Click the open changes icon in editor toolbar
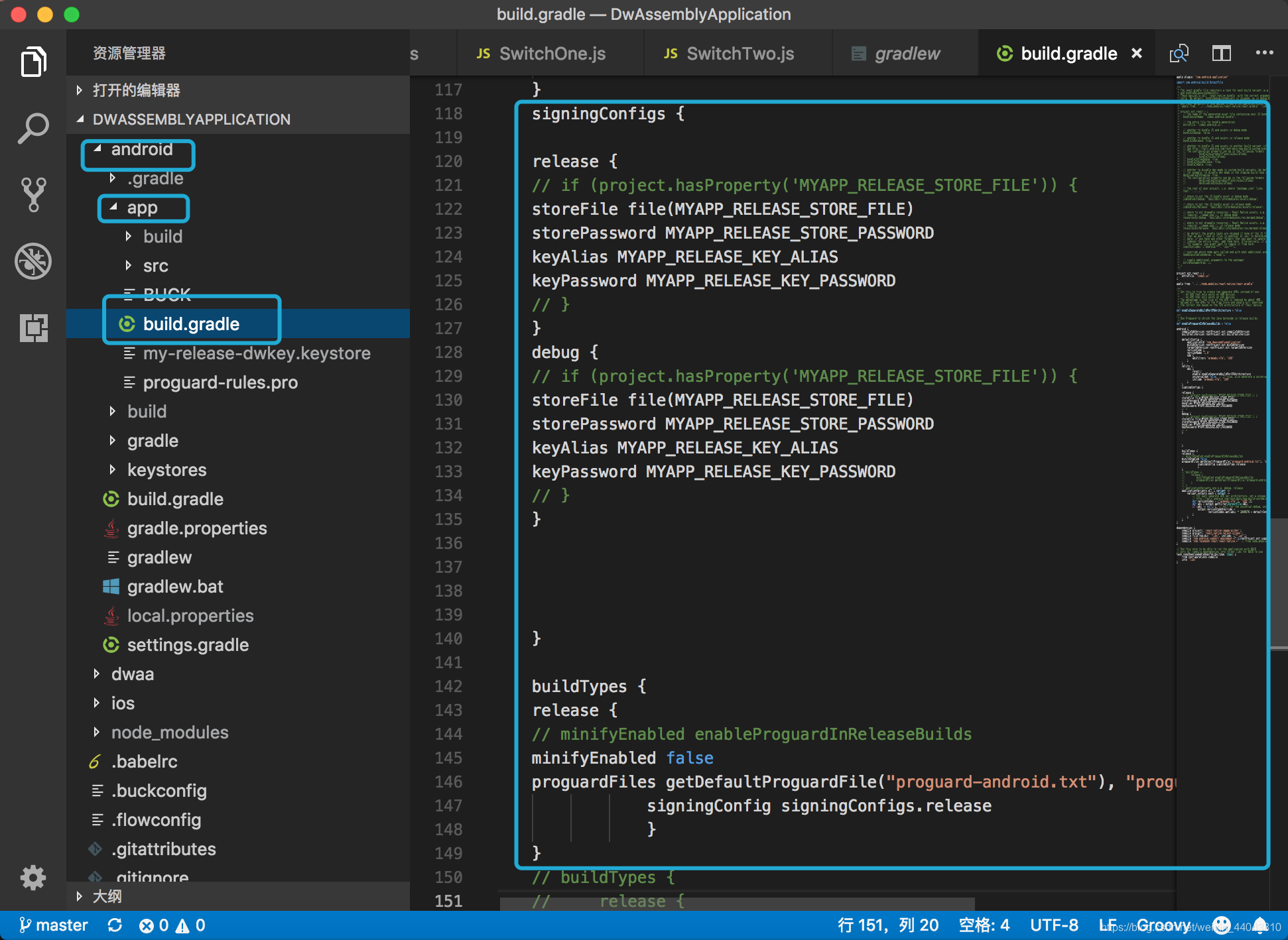This screenshot has height=940, width=1288. (x=1179, y=54)
